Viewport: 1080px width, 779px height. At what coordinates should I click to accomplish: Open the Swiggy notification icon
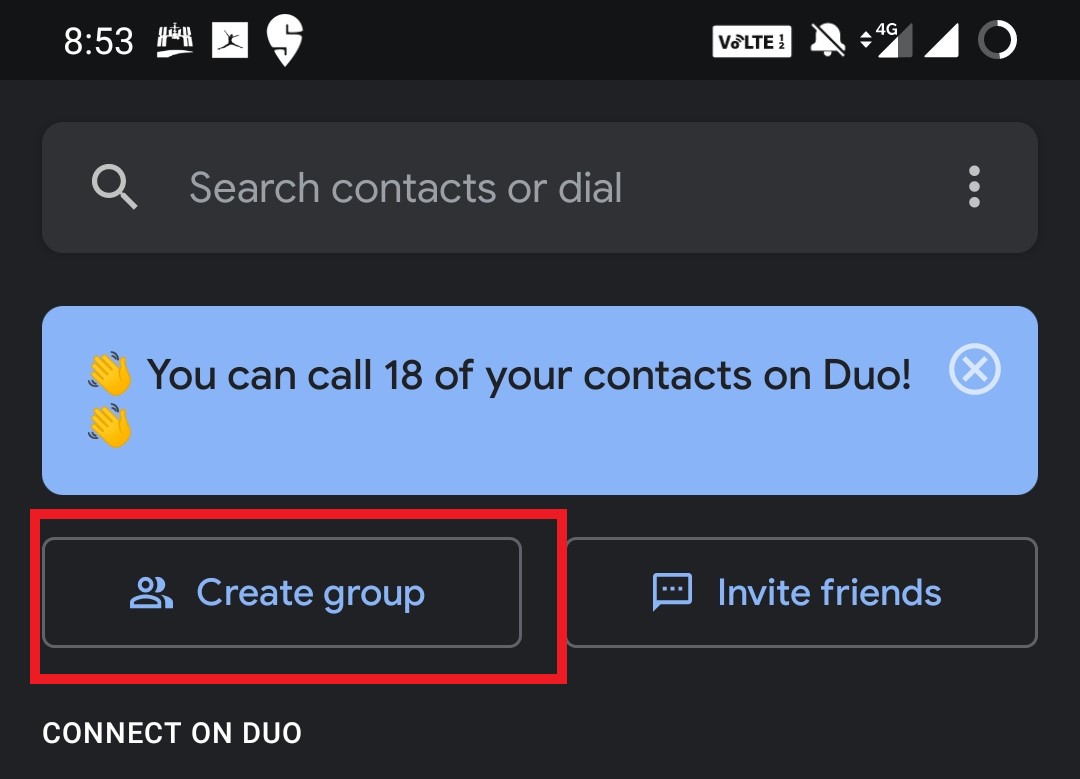pyautogui.click(x=284, y=40)
